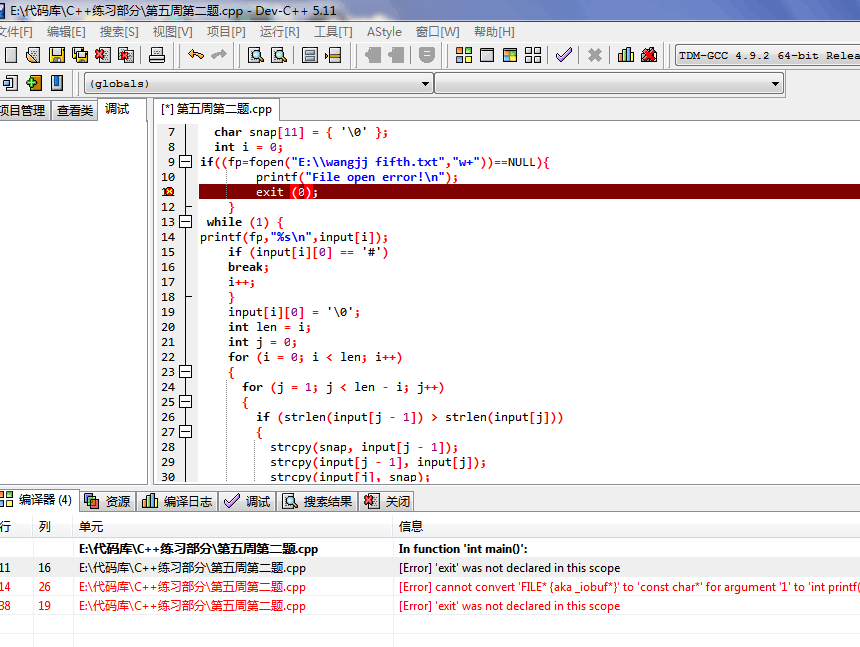Viewport: 860px width, 647px height.
Task: Click the Delete Profiling Information icon
Action: [x=649, y=55]
